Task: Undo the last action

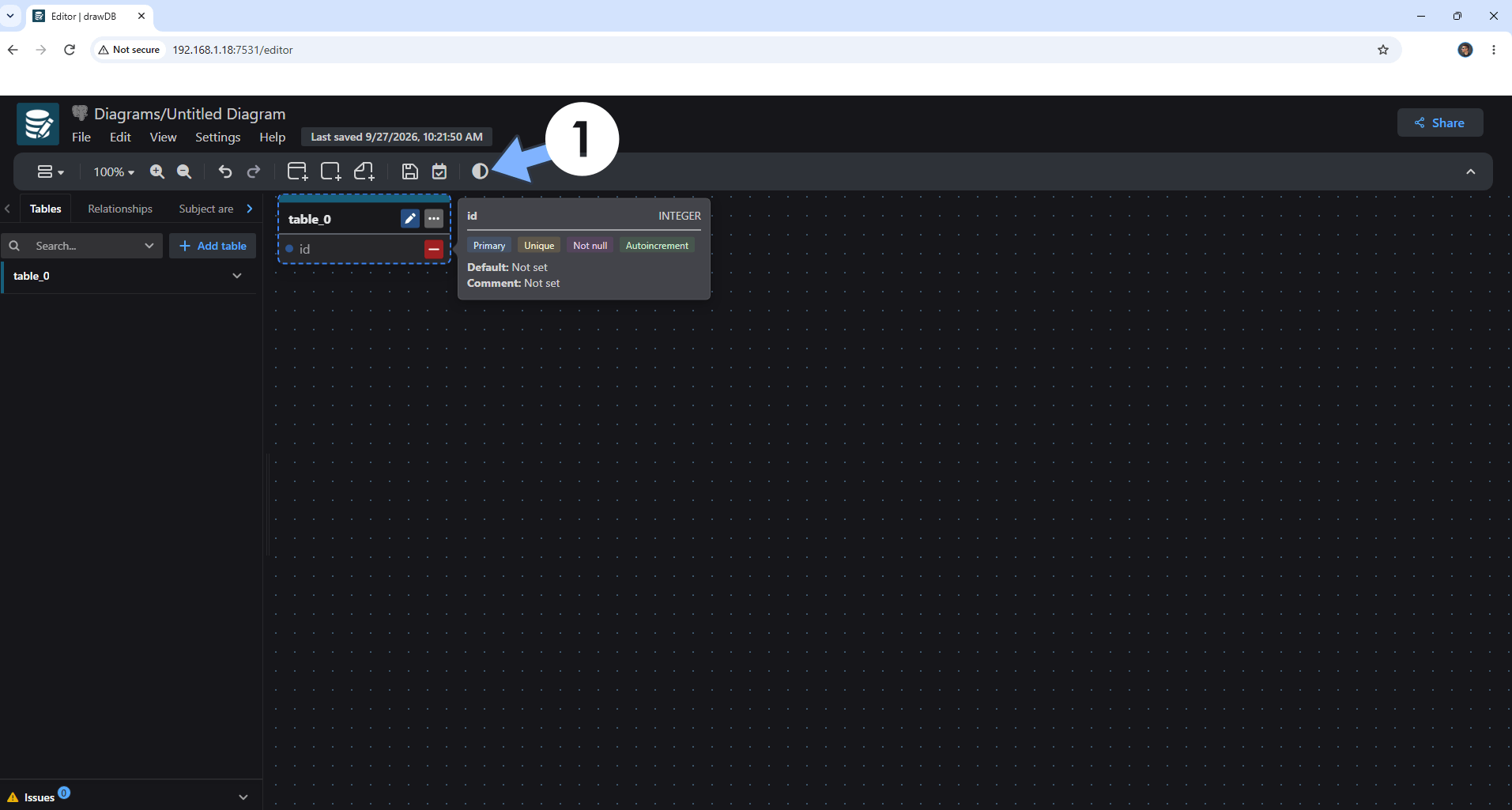Action: [x=225, y=171]
